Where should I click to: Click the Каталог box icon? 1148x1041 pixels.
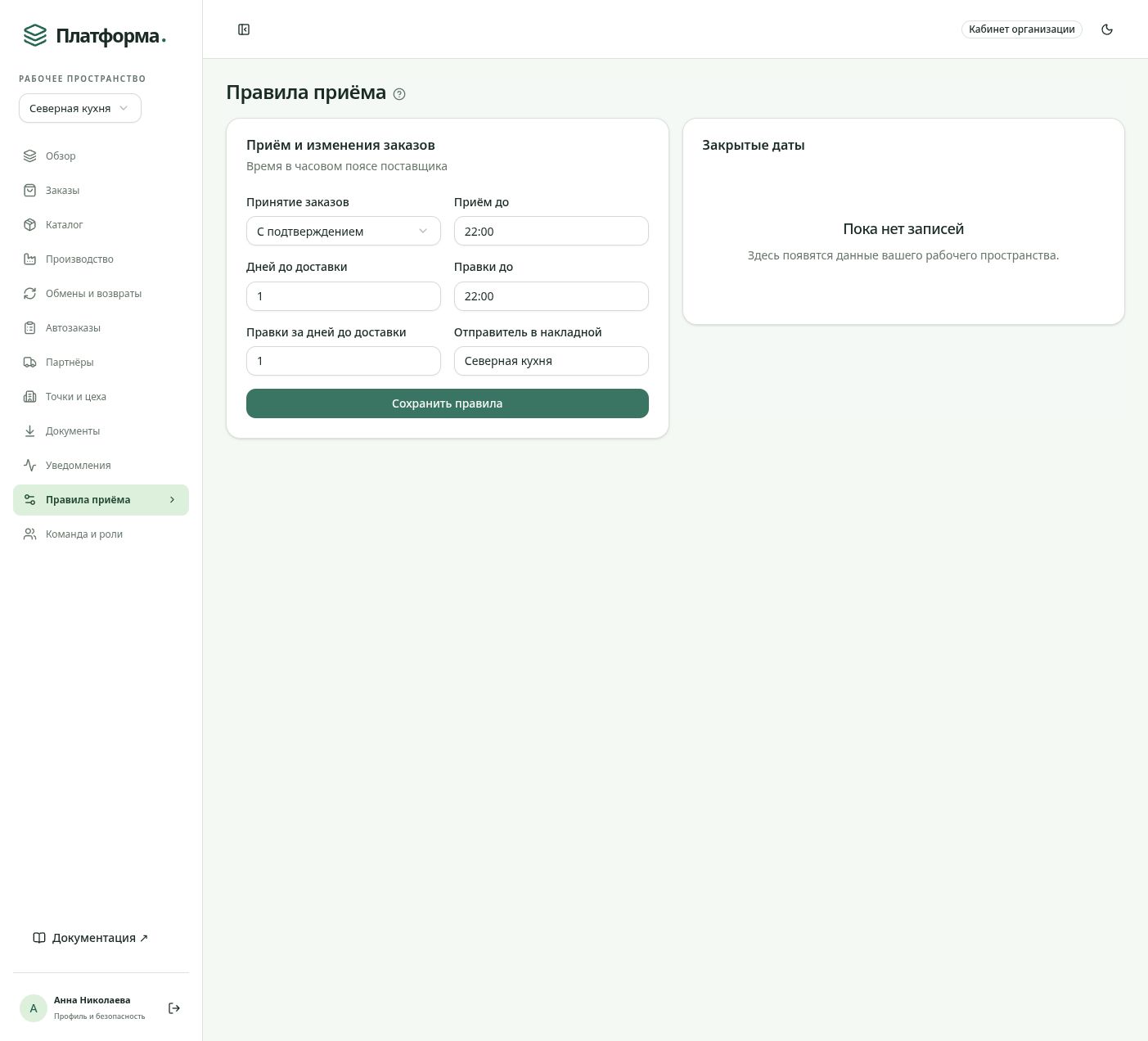click(x=30, y=224)
